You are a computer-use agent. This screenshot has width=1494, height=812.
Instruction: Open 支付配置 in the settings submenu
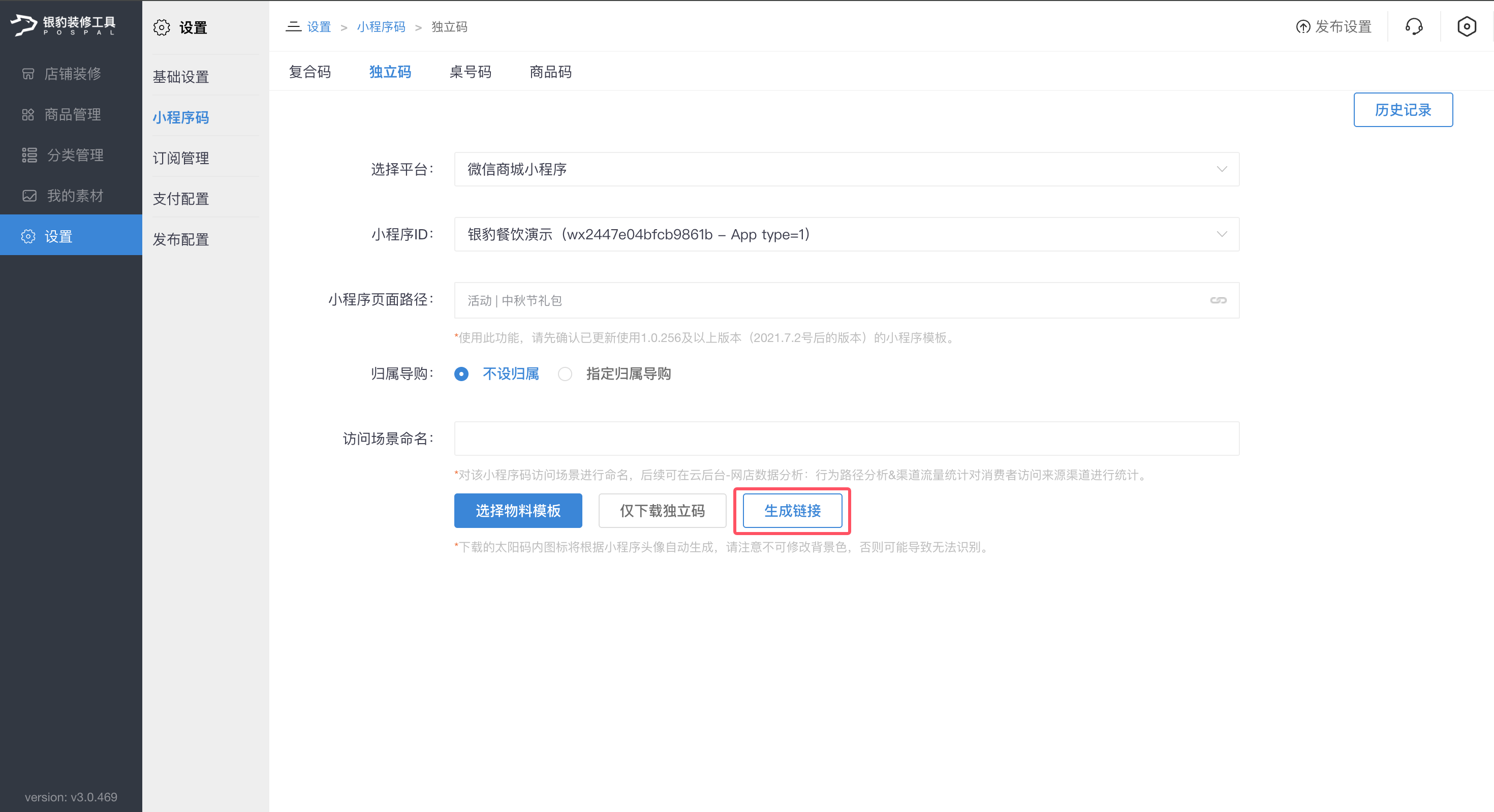point(180,199)
